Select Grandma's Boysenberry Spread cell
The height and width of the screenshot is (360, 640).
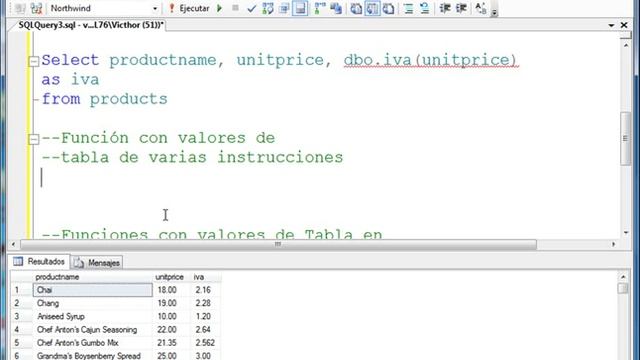click(93, 356)
